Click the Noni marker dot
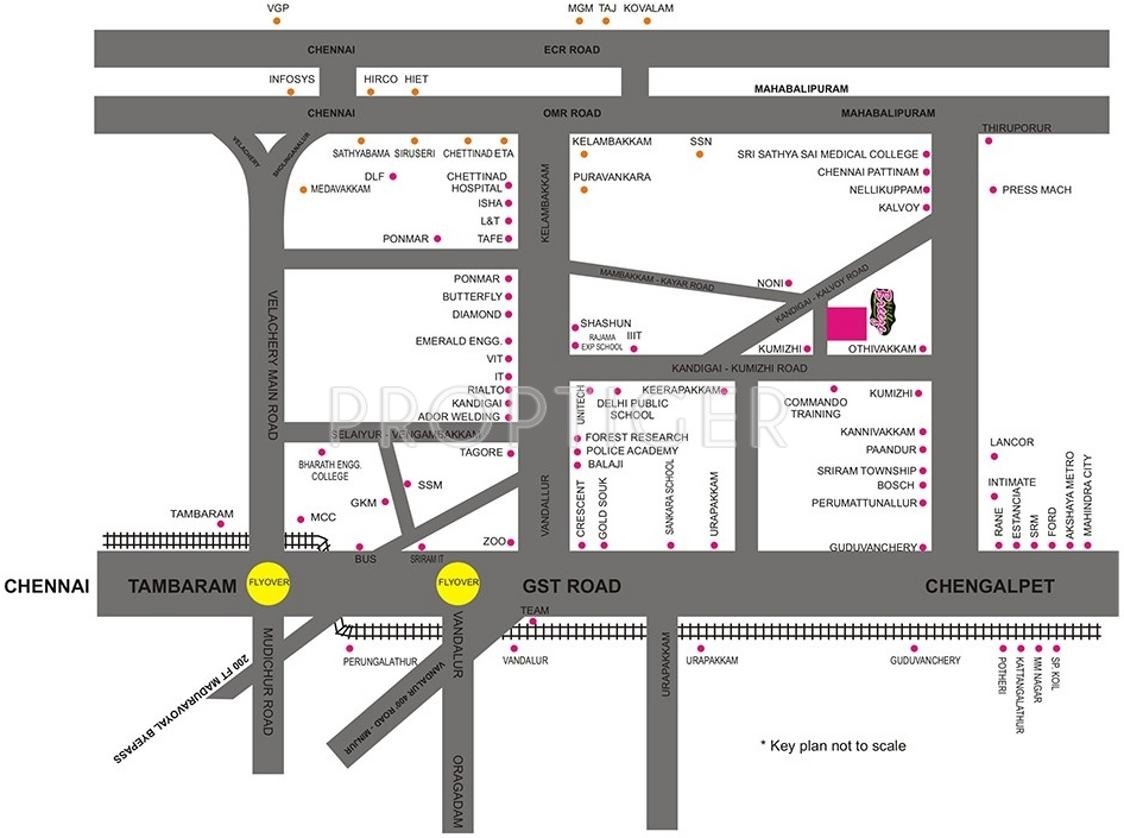This screenshot has height=838, width=1124. [x=790, y=283]
